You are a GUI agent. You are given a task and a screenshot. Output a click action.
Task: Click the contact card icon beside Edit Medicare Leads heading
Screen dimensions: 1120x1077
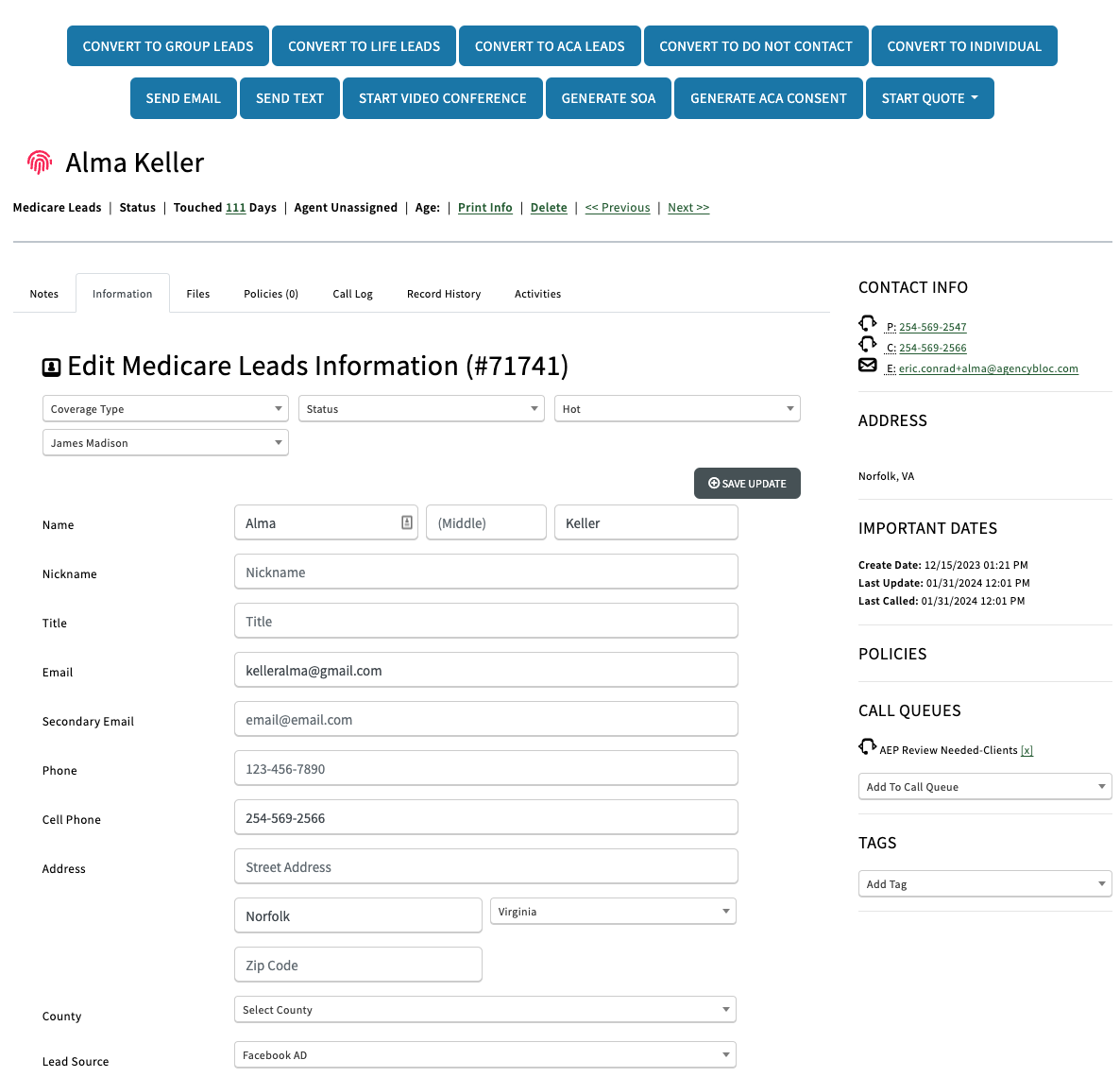[51, 367]
